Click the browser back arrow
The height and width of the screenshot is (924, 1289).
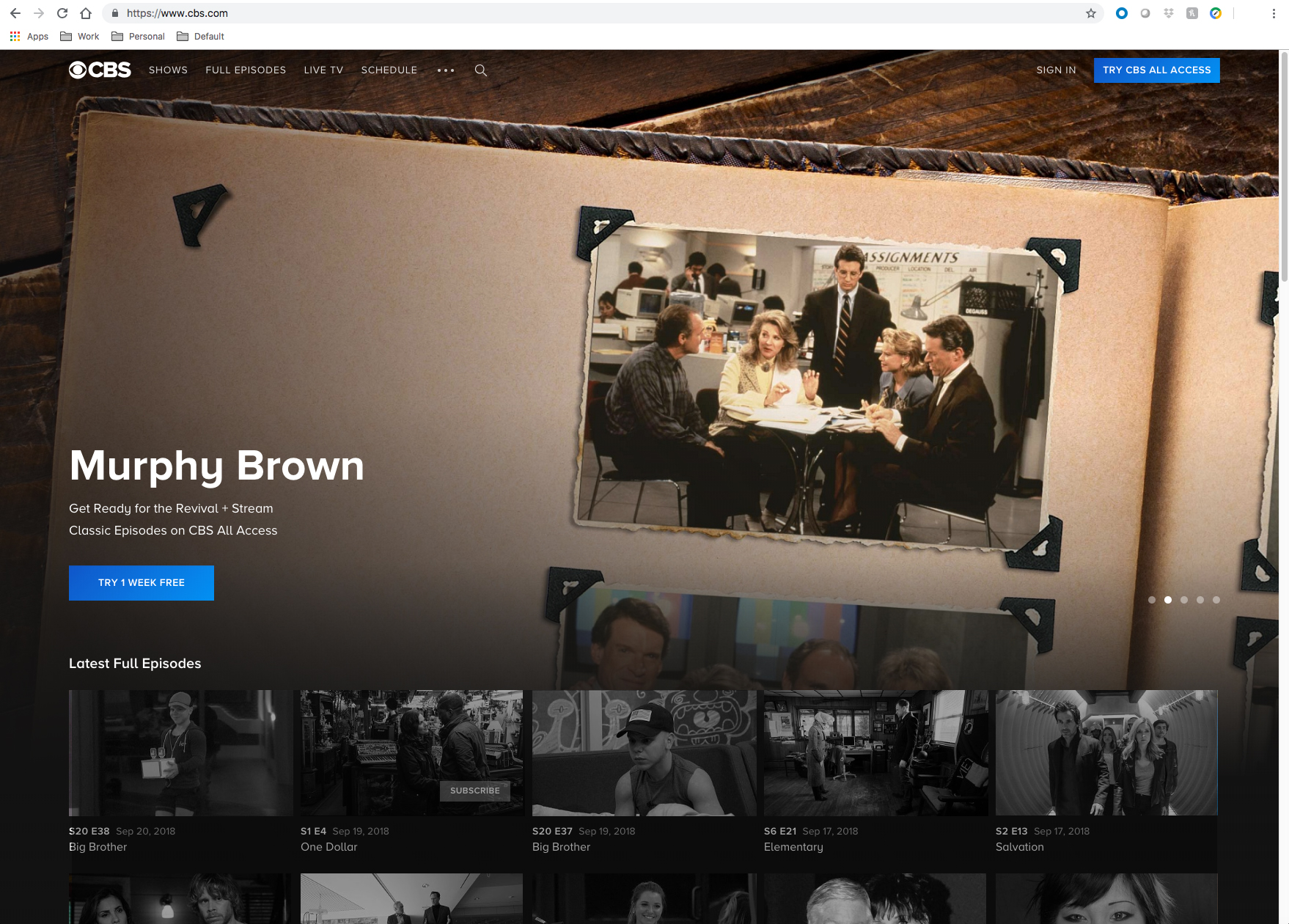[x=15, y=13]
